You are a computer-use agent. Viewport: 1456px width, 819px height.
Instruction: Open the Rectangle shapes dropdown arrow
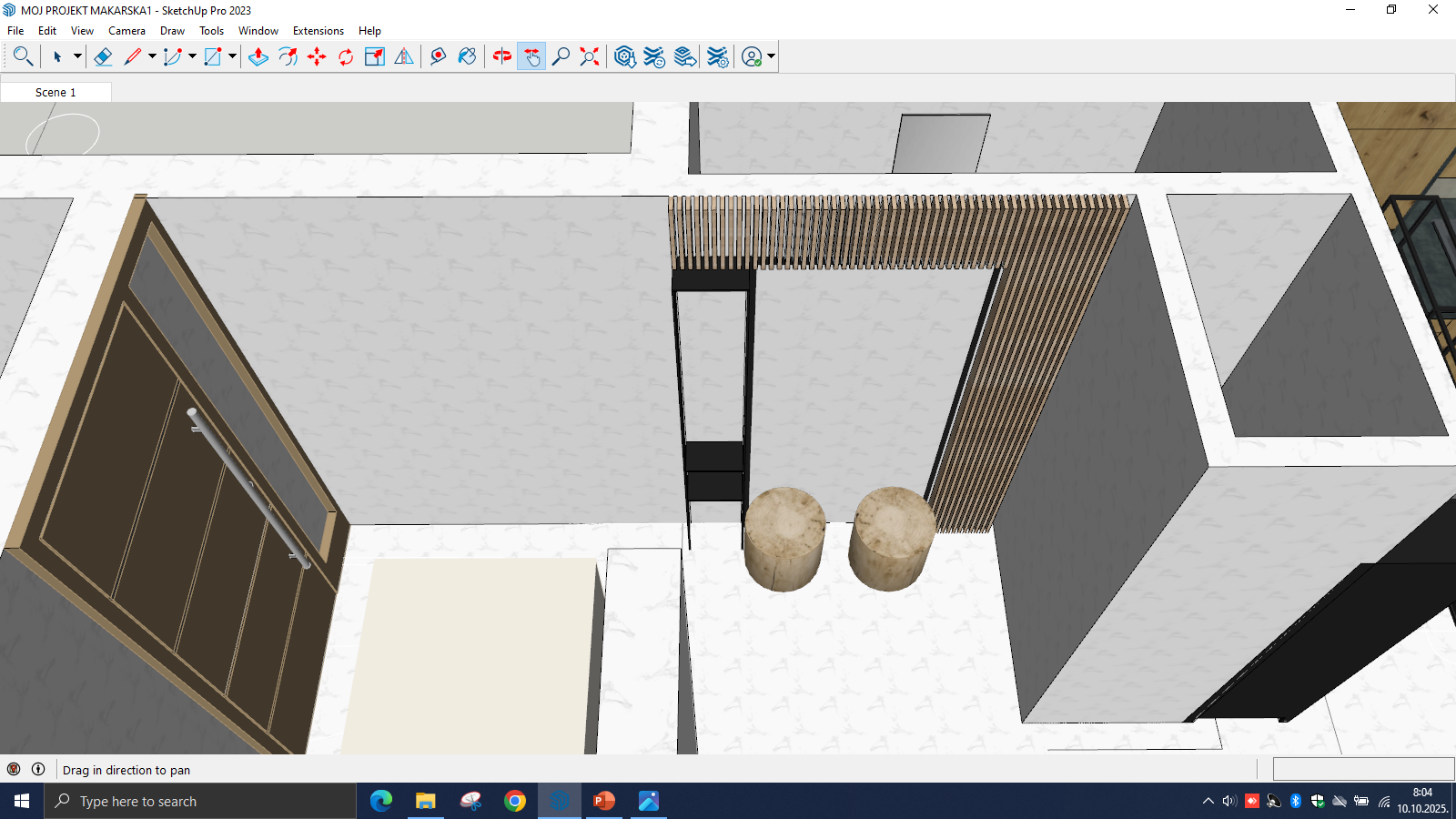click(232, 56)
